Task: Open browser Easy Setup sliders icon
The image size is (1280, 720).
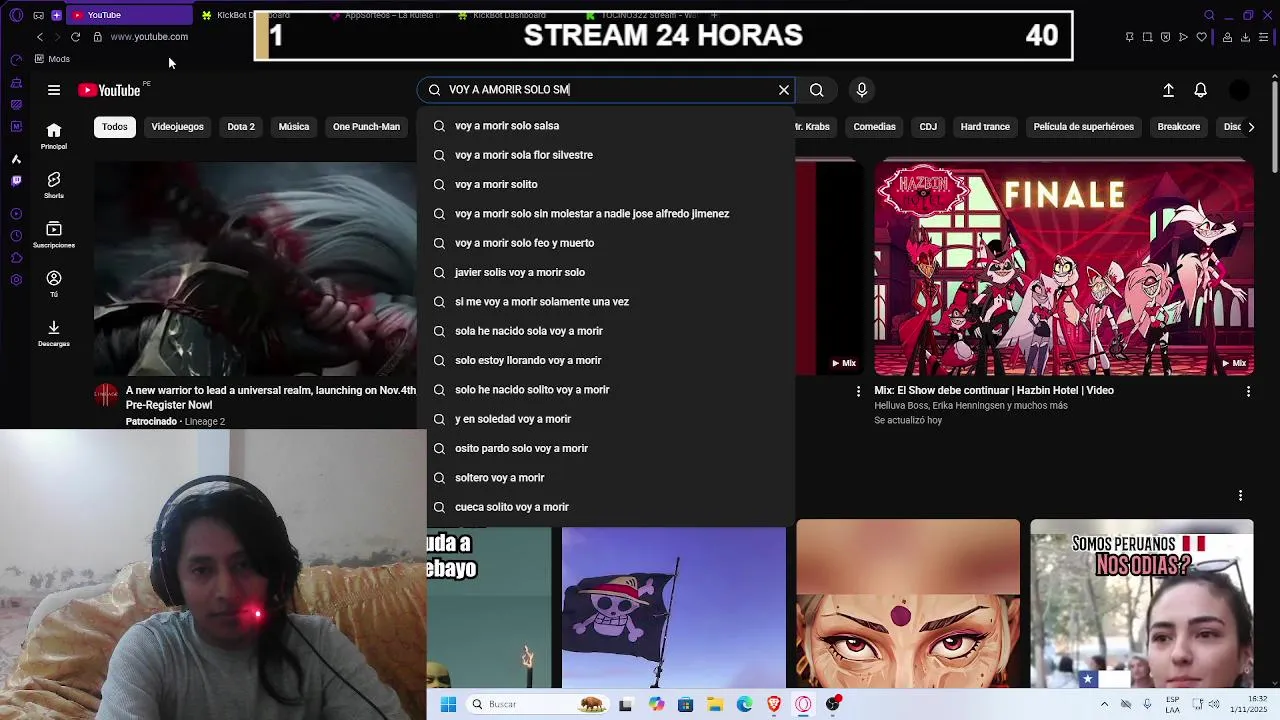Action: click(x=1263, y=37)
